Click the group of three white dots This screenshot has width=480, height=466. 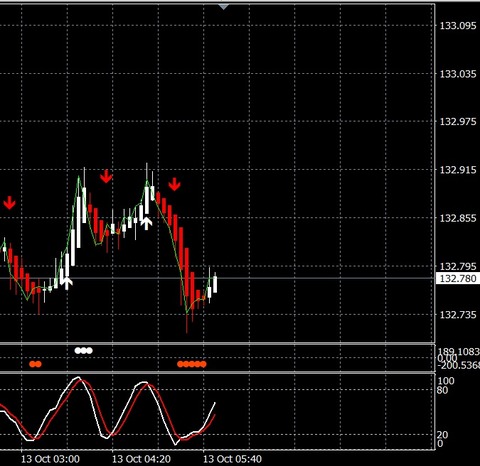click(x=84, y=350)
